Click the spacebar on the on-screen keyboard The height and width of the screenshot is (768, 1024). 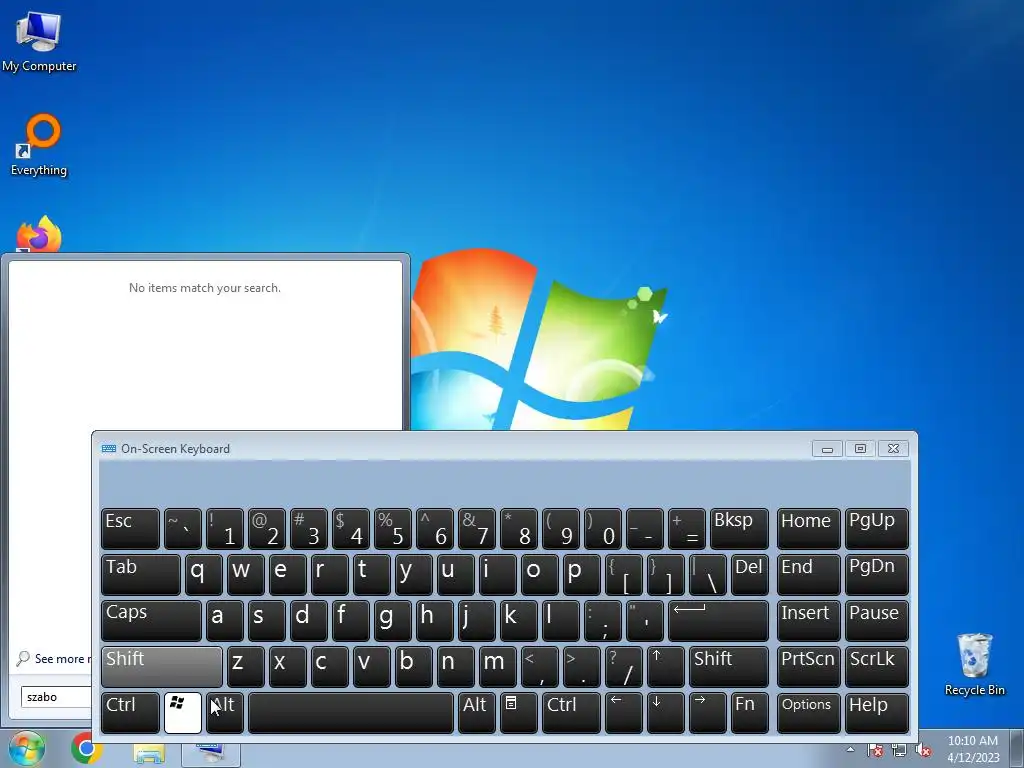pyautogui.click(x=351, y=712)
